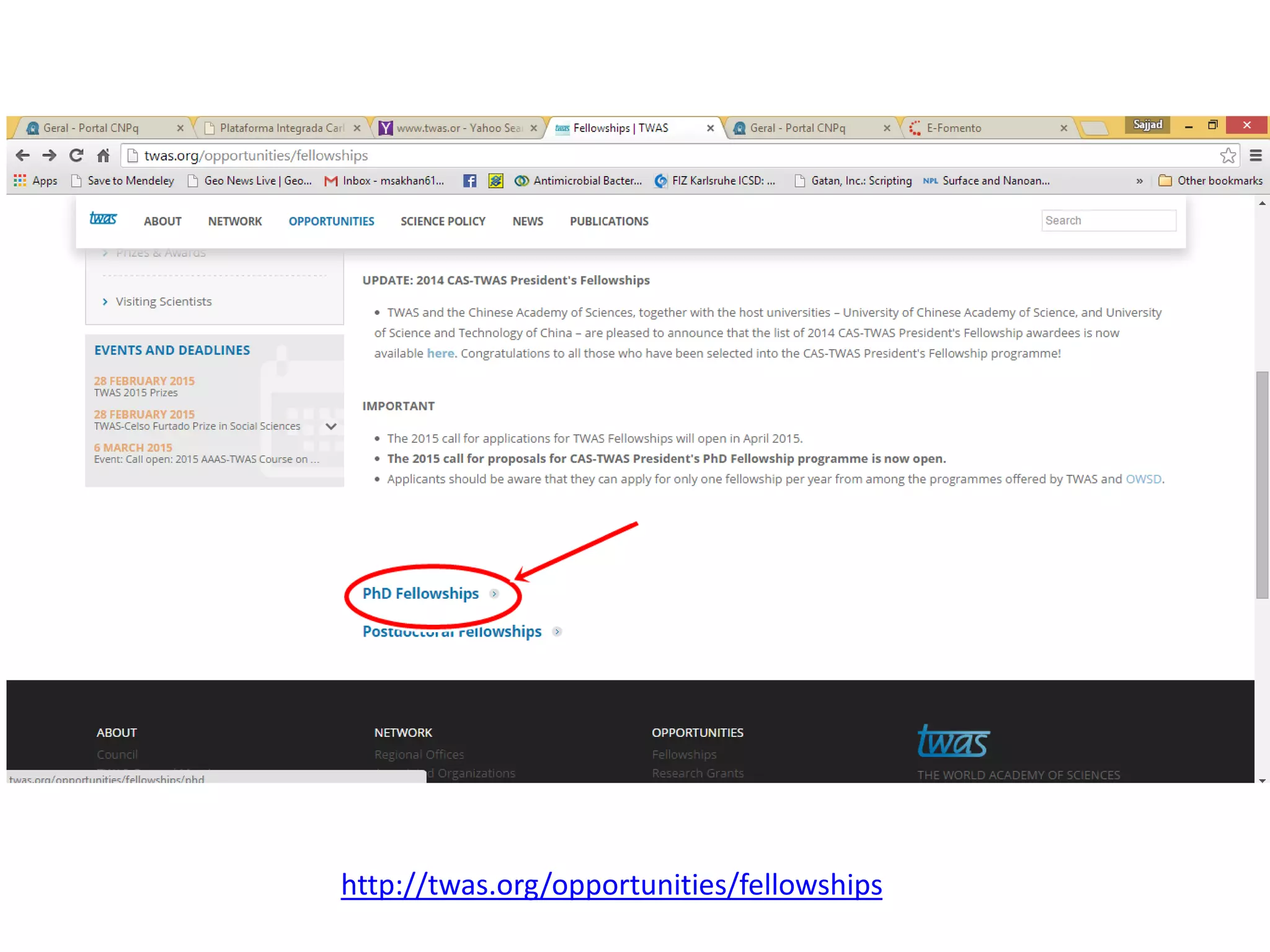Reload the page with the refresh icon
The width and height of the screenshot is (1270, 952).
(76, 156)
